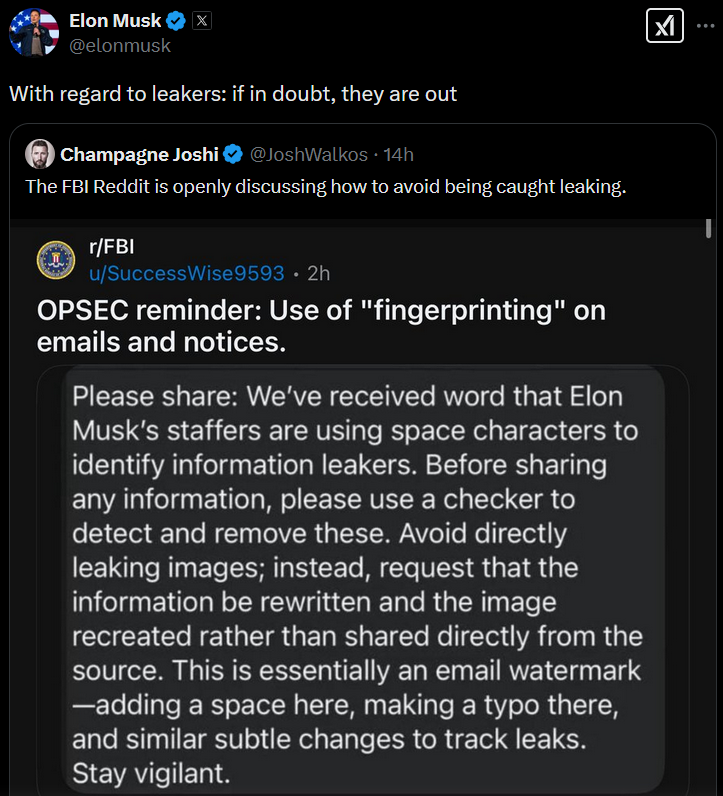Click the scrollbar of the embedded image
Screen dimensions: 723x796
pyautogui.click(x=708, y=228)
